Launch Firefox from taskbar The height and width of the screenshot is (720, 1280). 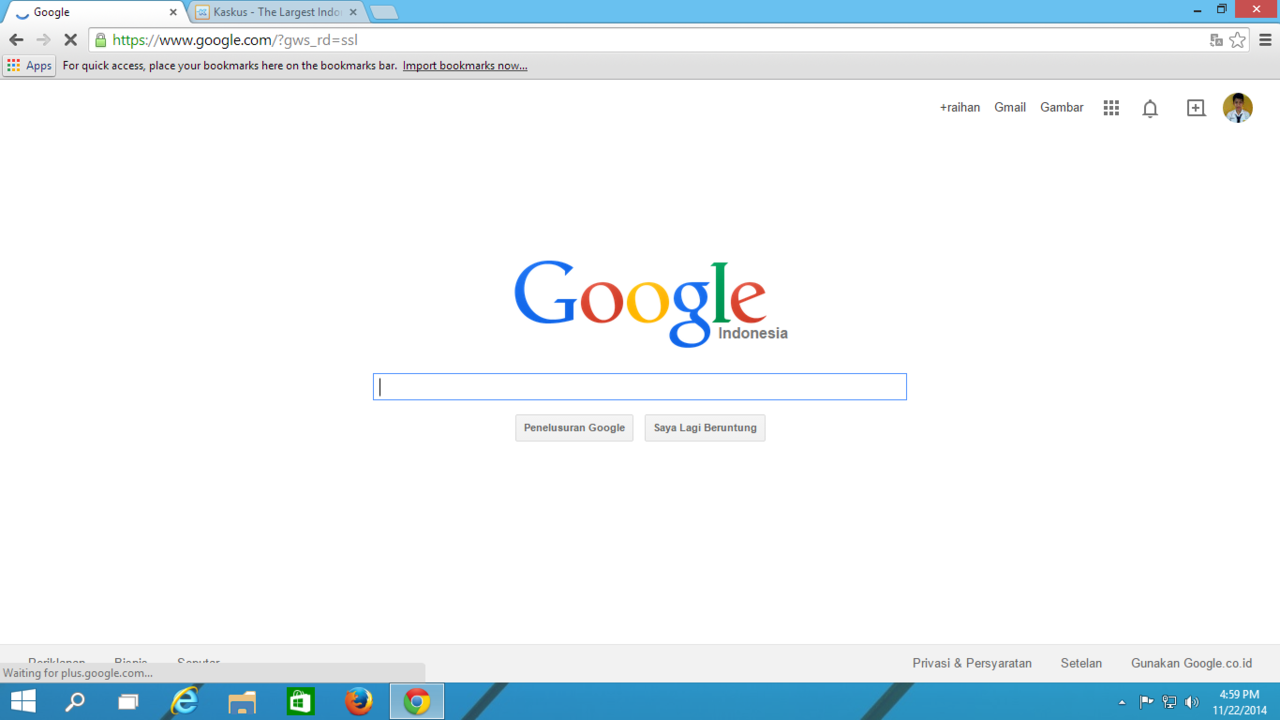click(x=358, y=702)
